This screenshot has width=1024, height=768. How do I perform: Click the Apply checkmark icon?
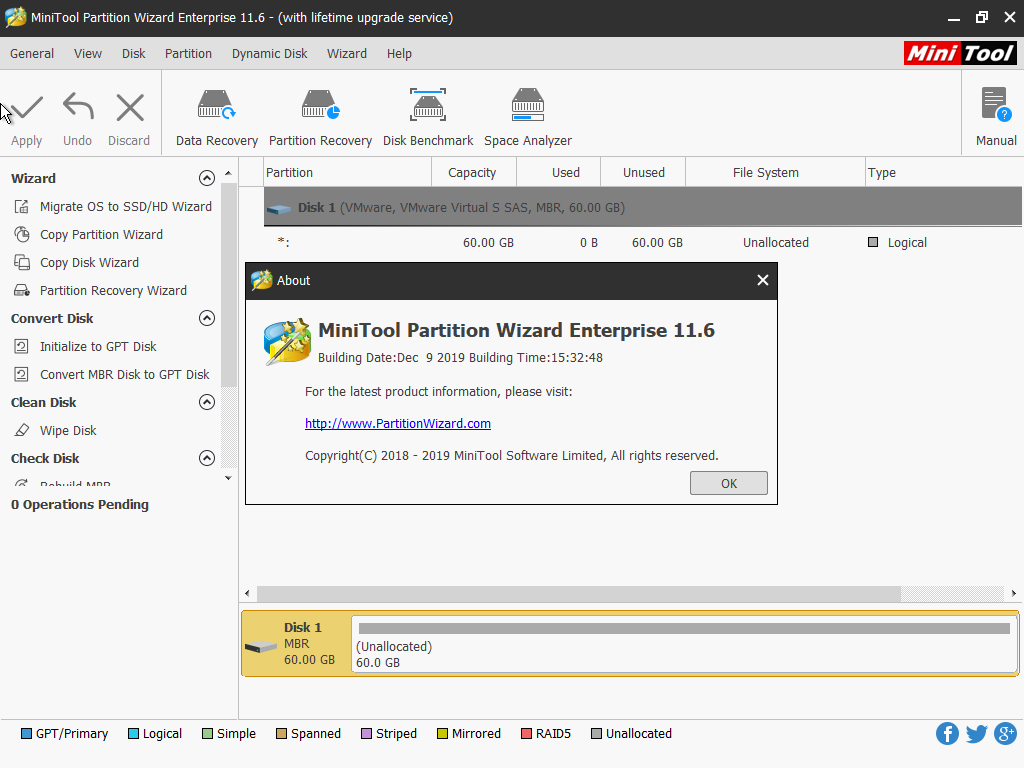point(27,108)
